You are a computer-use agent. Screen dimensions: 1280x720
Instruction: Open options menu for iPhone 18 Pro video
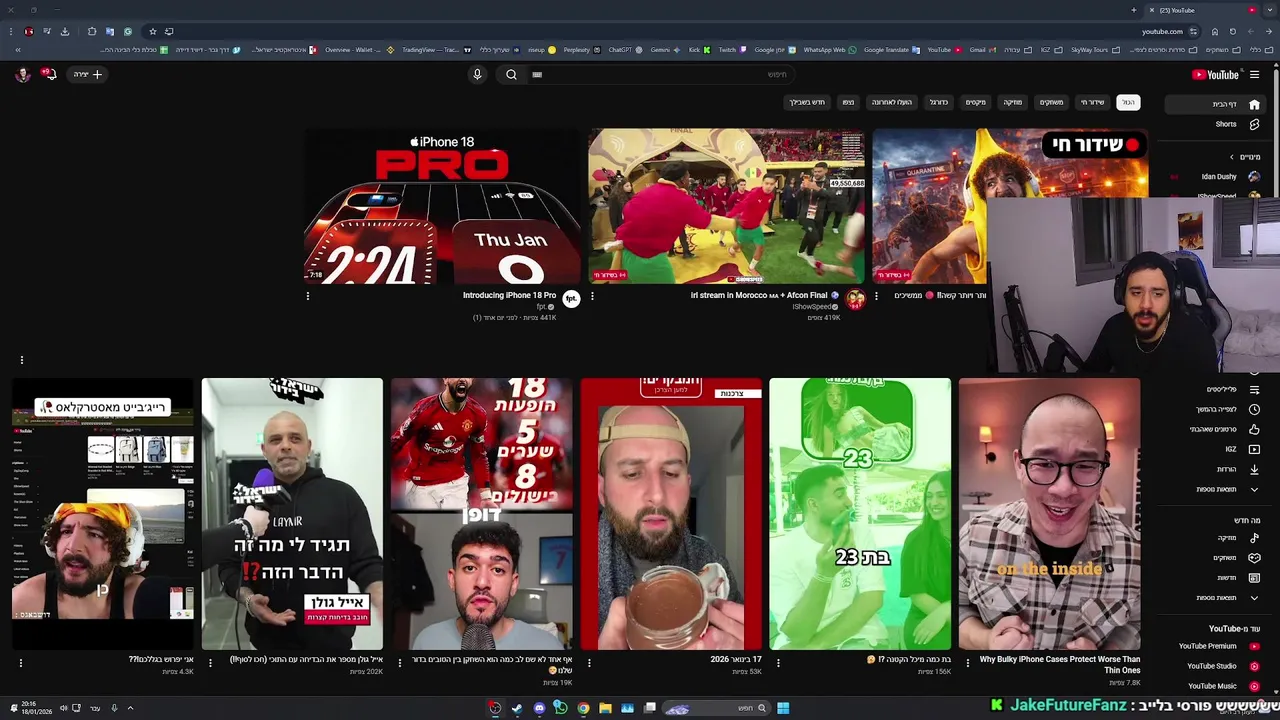pos(308,296)
